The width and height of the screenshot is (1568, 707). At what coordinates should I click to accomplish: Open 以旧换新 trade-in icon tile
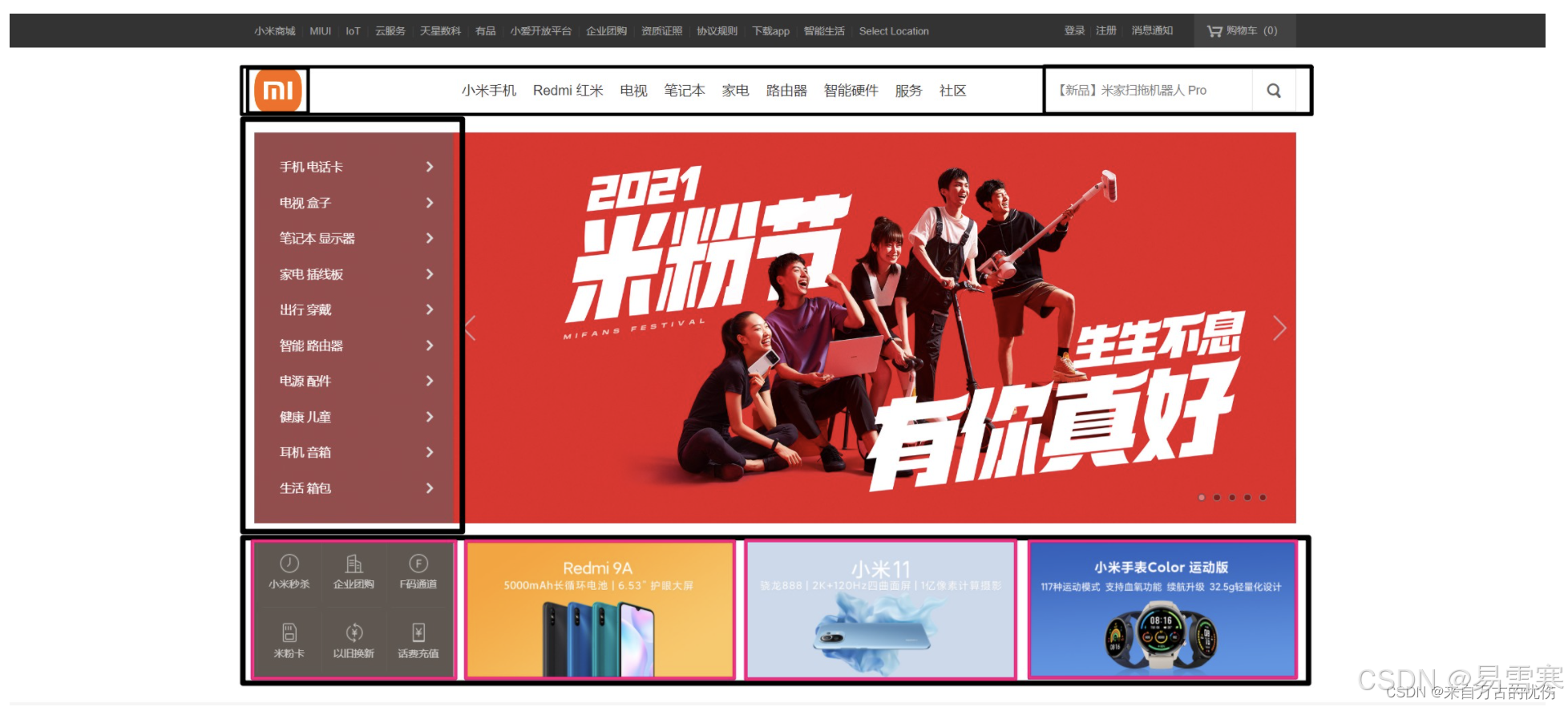pyautogui.click(x=354, y=641)
